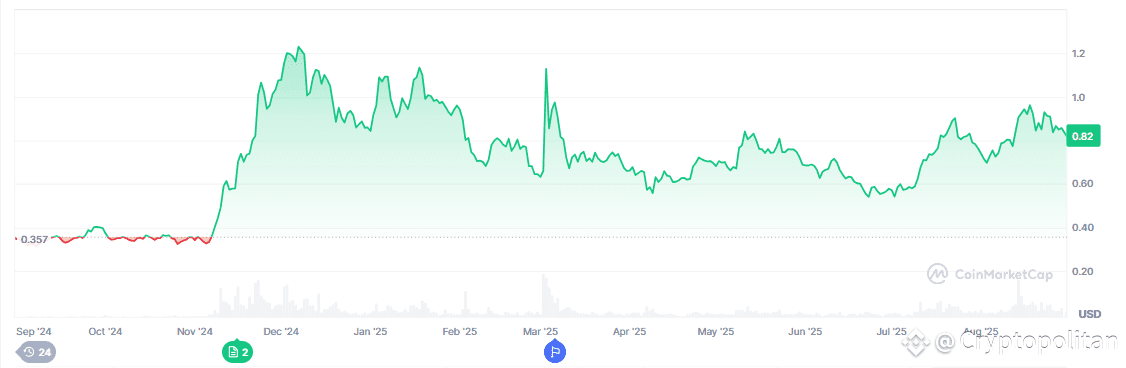Select the blue flag event marker

click(555, 352)
